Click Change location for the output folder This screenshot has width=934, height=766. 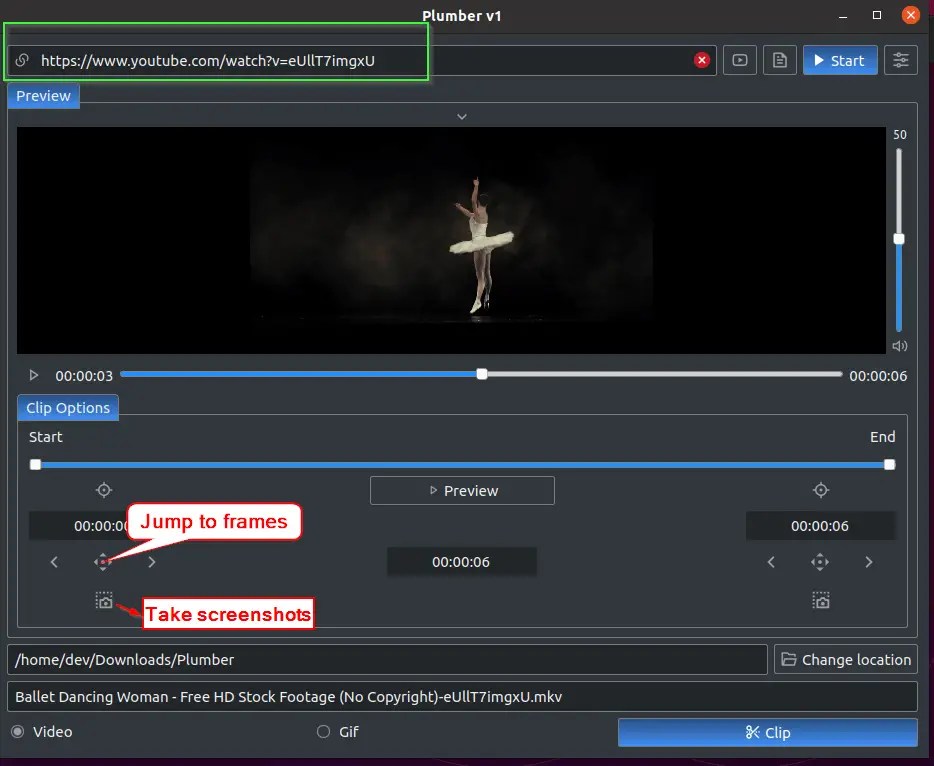click(x=845, y=659)
